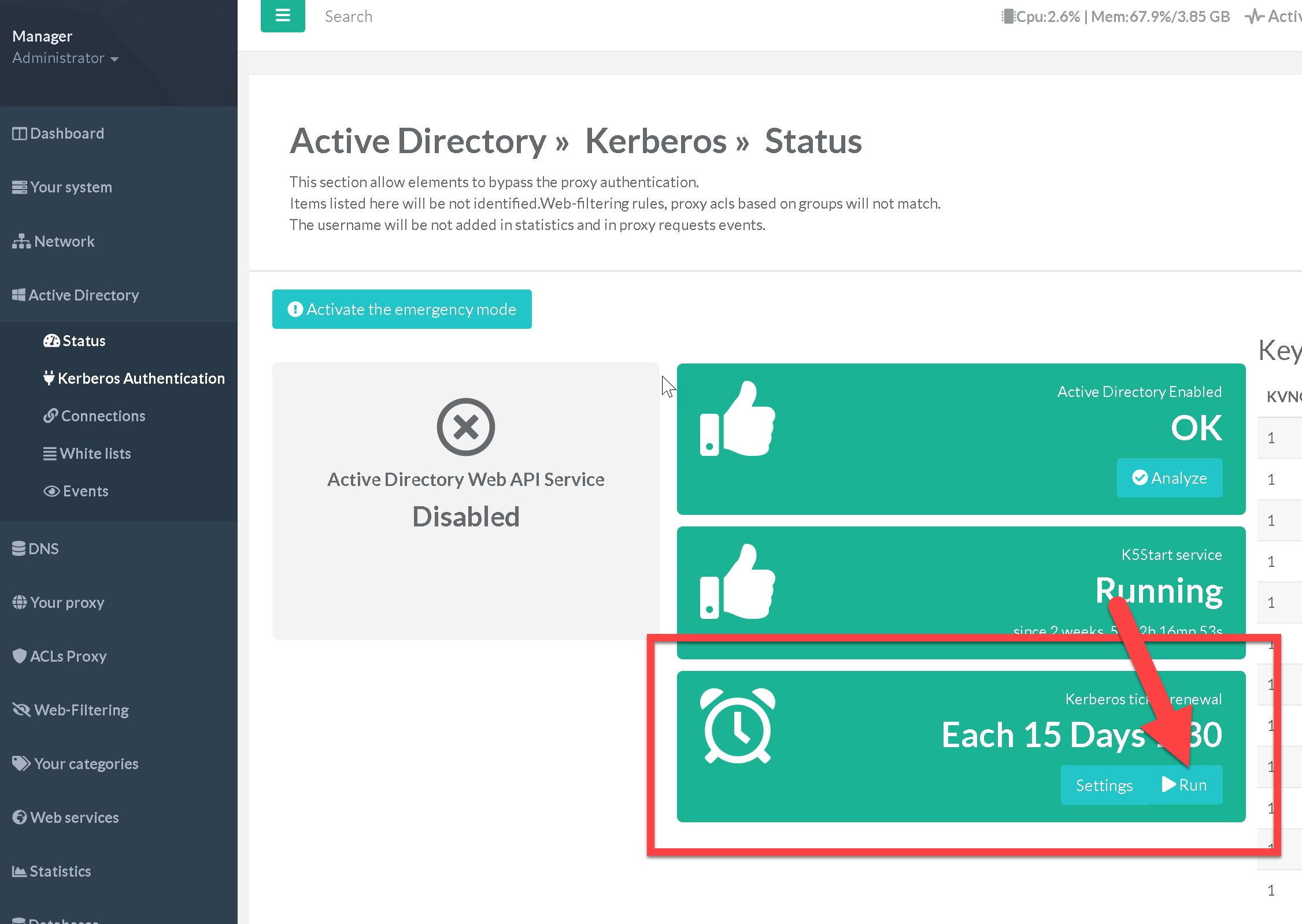Click the hamburger menu toggle button
The image size is (1302, 924).
[x=283, y=16]
